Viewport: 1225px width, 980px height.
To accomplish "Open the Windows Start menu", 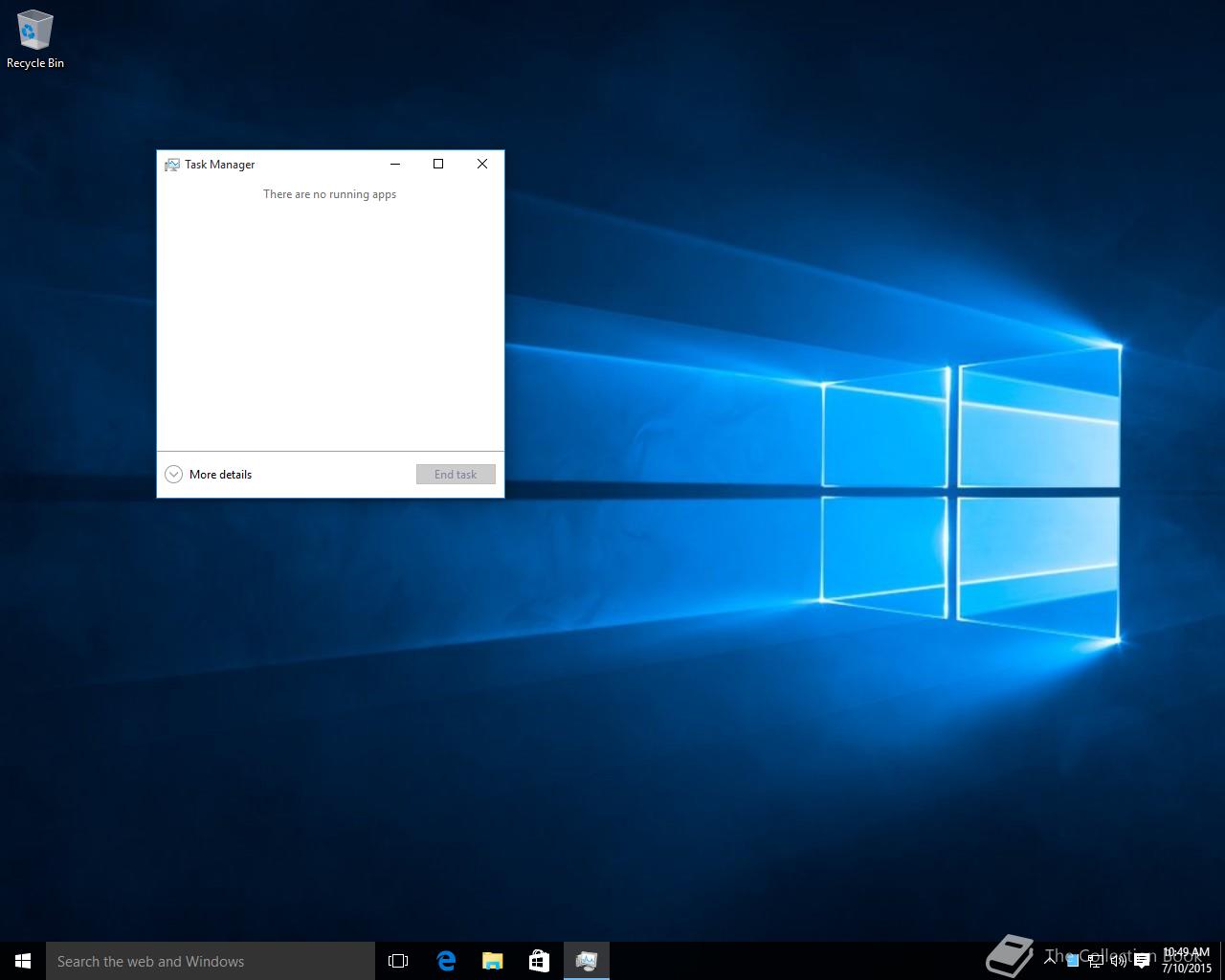I will pos(23,961).
